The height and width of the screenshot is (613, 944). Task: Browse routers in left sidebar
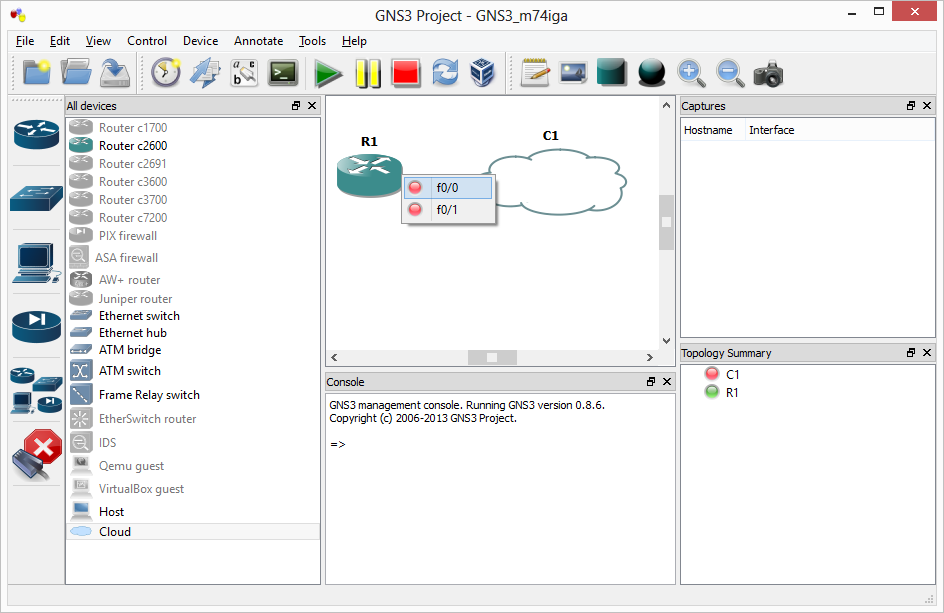pyautogui.click(x=37, y=132)
